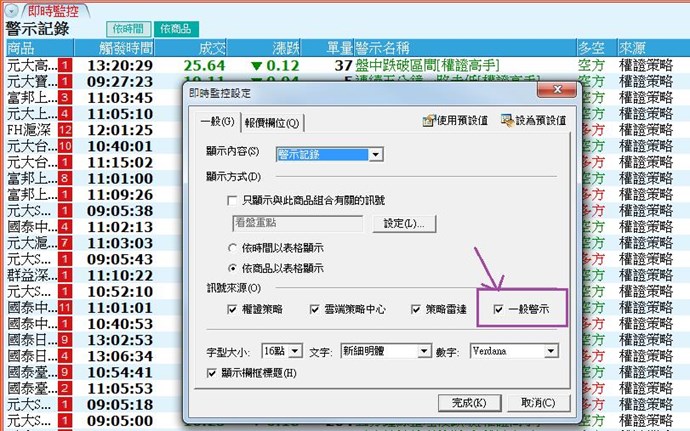
Task: Click the 單量 column header
Action: point(327,48)
